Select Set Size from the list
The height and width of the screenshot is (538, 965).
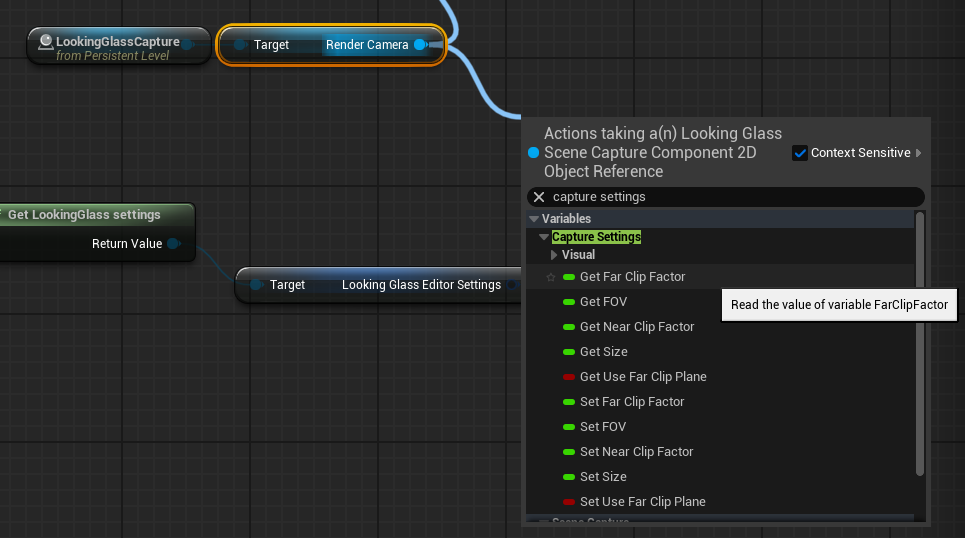tap(603, 477)
